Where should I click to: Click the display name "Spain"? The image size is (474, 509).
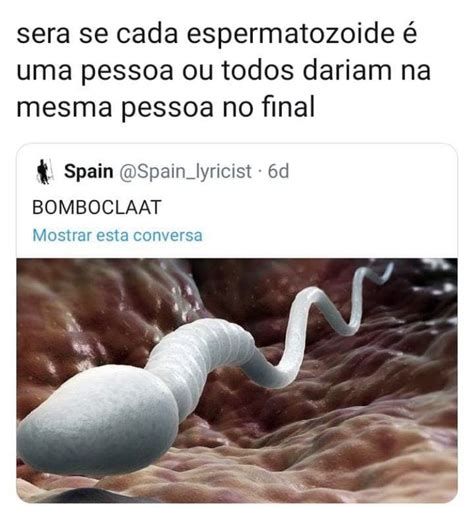pos(89,171)
